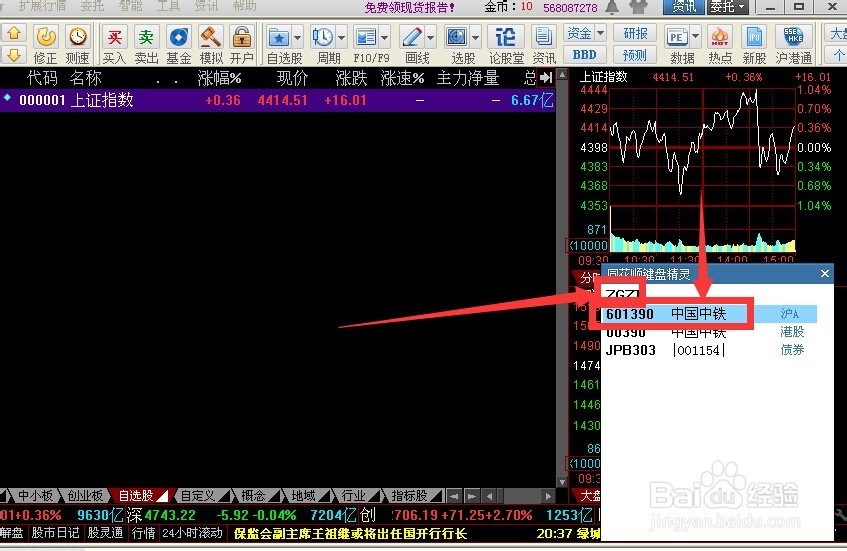Click the scrolling news headline text
Screen dimensions: 847x551
(350, 534)
